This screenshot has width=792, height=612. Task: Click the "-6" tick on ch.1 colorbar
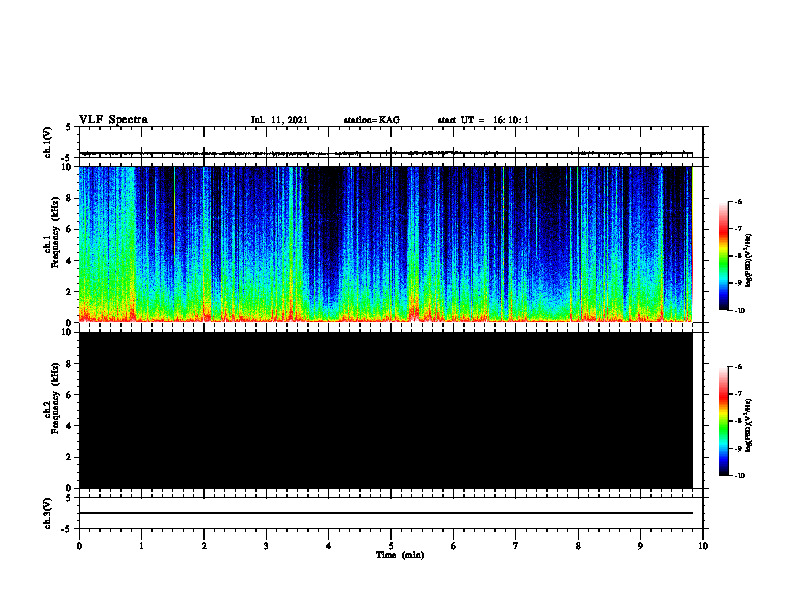click(738, 201)
